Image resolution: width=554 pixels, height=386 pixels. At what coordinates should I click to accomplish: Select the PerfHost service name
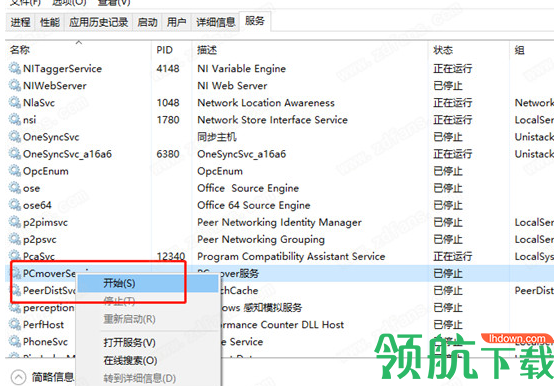coord(43,325)
